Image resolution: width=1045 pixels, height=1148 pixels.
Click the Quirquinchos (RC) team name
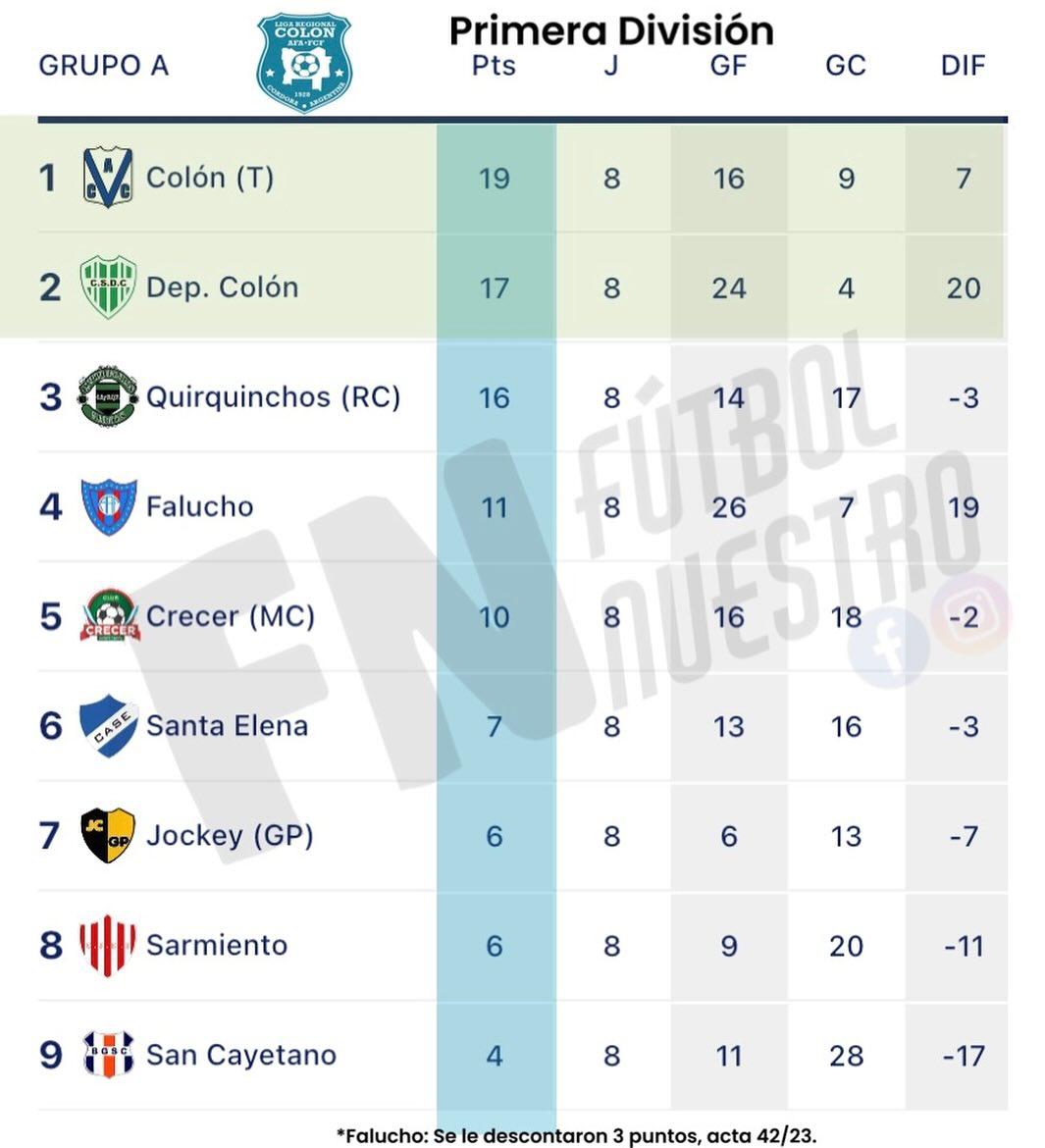pos(273,396)
